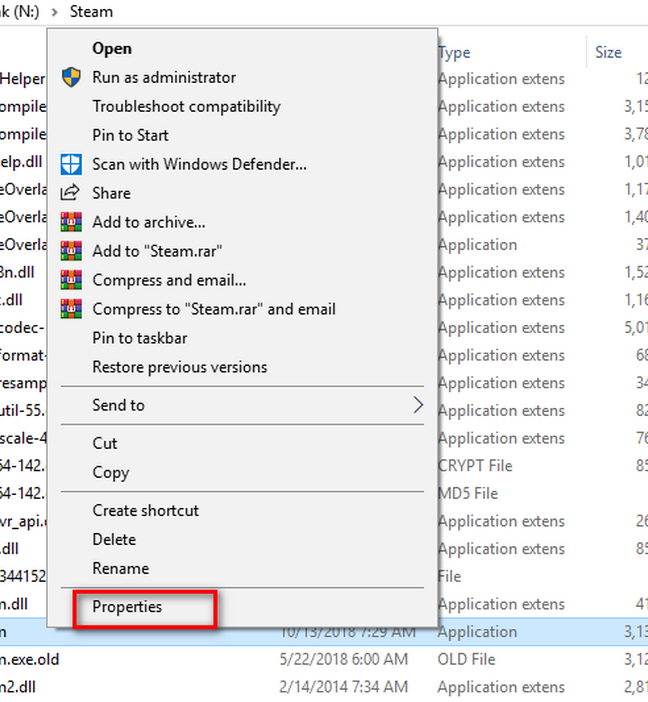Viewport: 648px width, 702px height.
Task: Click highlighted row's Application type cell
Action: tap(478, 632)
